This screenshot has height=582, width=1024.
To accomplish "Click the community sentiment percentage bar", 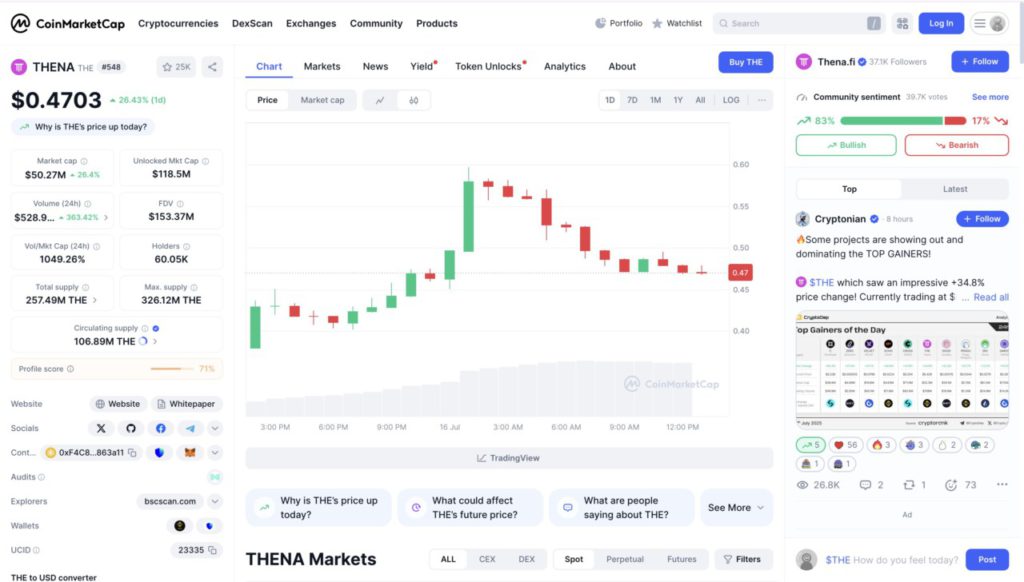I will tap(903, 121).
